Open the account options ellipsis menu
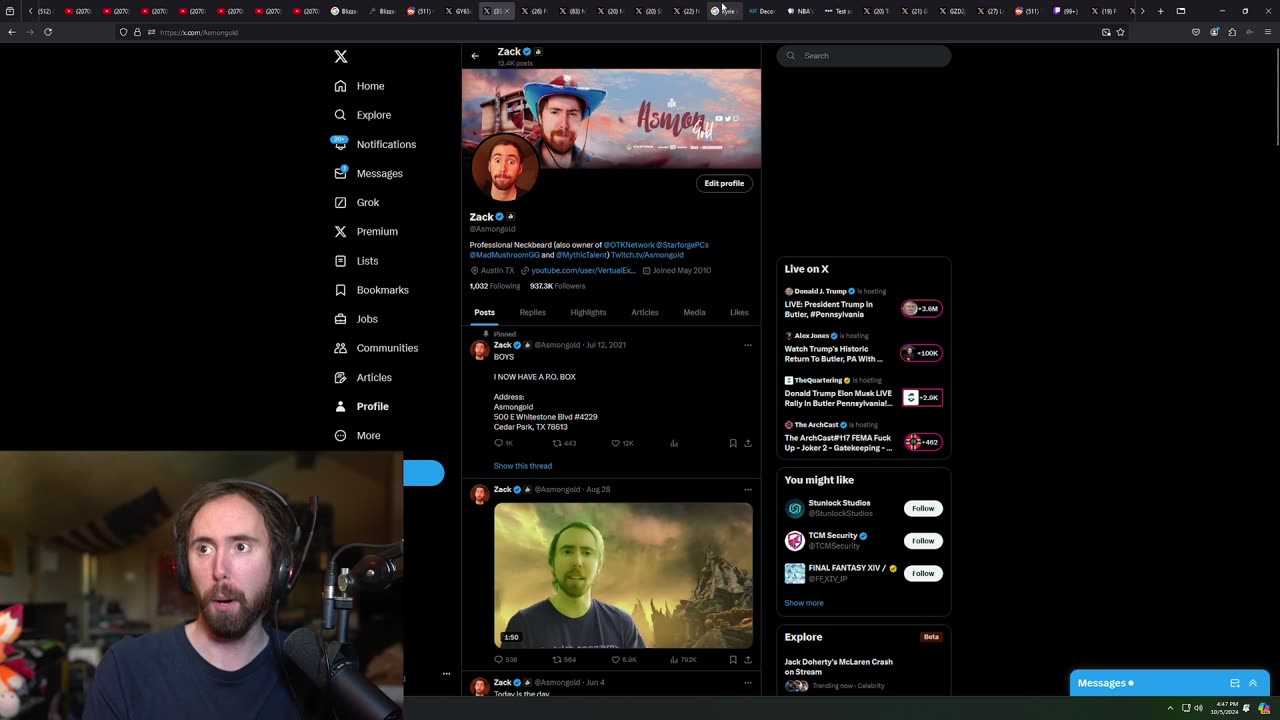Viewport: 1280px width, 720px height. (x=446, y=674)
